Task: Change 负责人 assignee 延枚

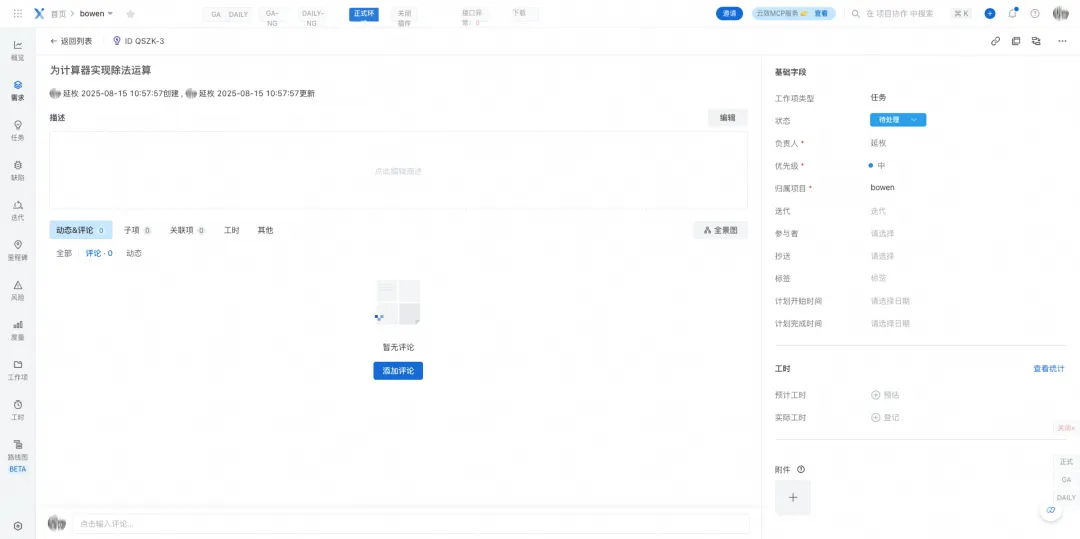Action: tap(878, 142)
